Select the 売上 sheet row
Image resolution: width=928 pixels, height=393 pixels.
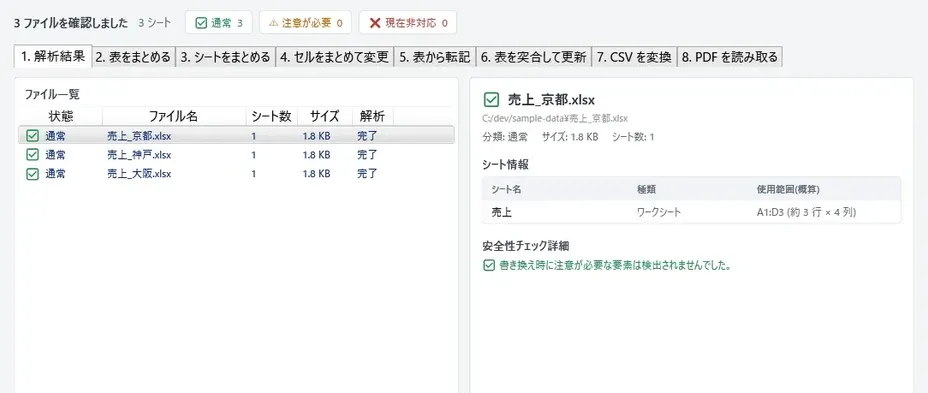(x=692, y=212)
